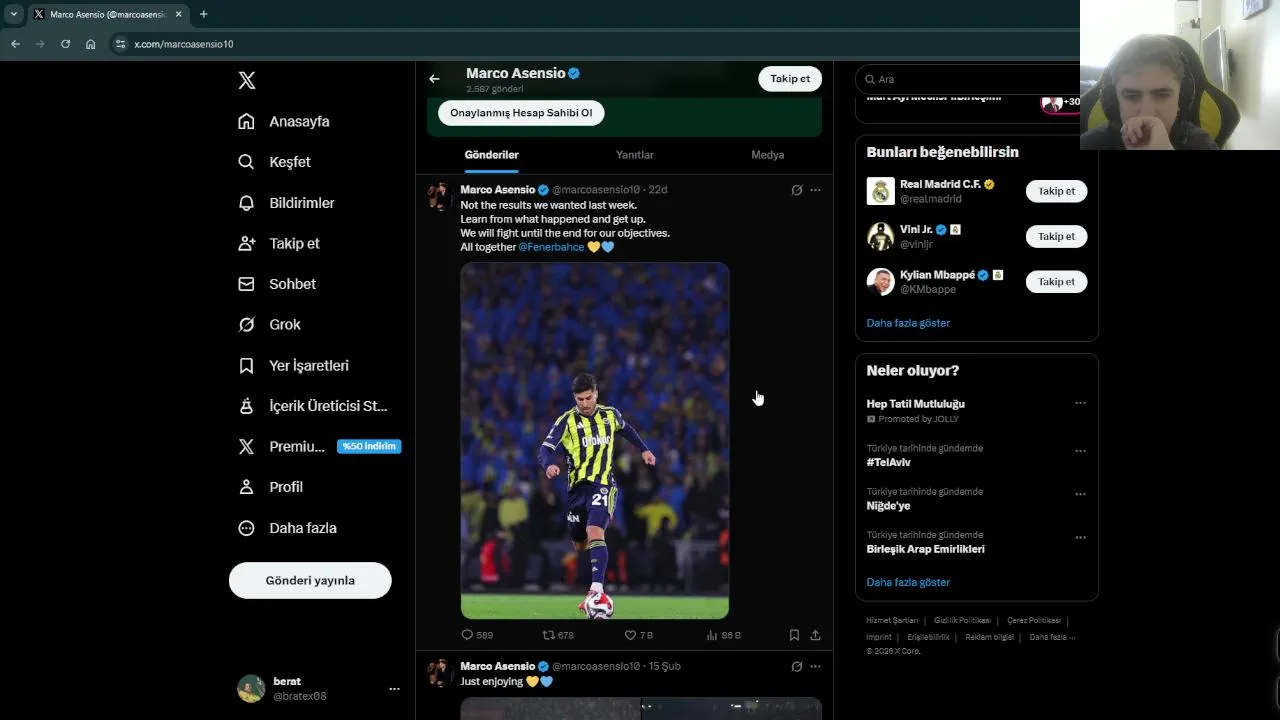Open Grok from sidebar

pyautogui.click(x=269, y=324)
